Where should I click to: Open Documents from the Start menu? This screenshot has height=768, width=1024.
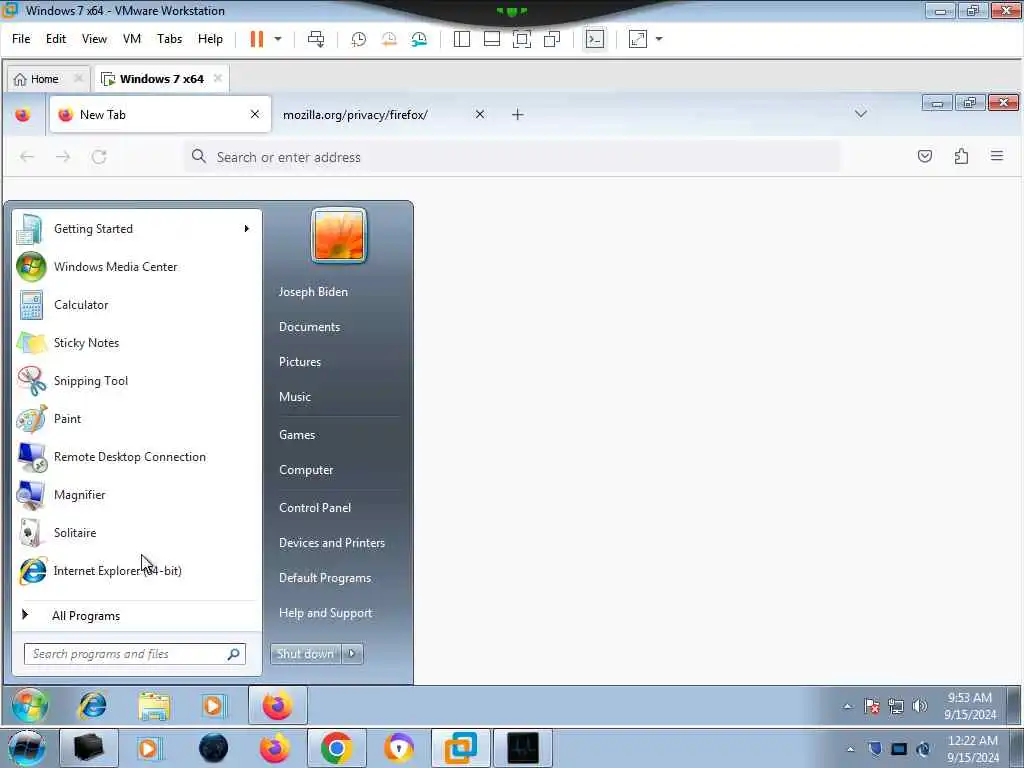click(x=310, y=327)
